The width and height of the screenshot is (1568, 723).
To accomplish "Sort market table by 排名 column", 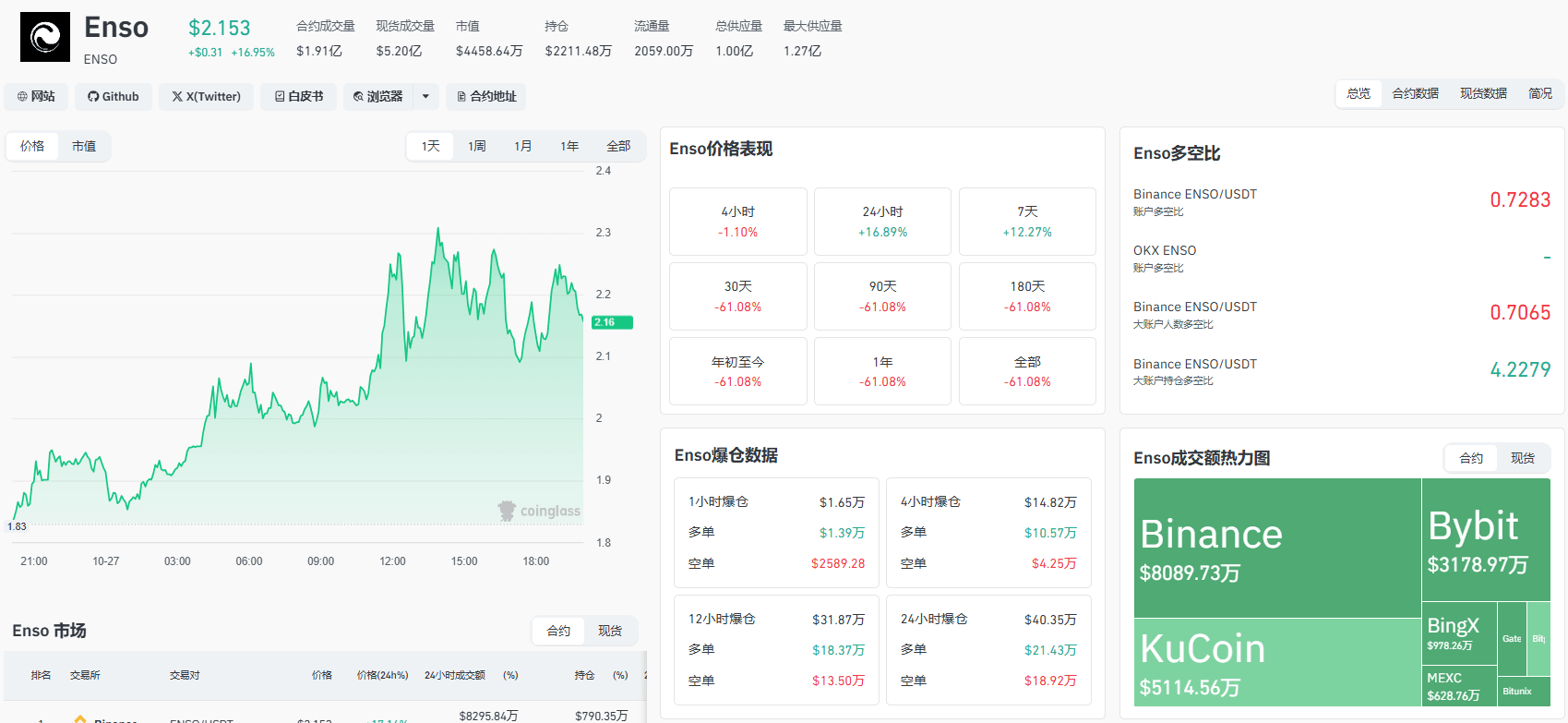I will 41,675.
